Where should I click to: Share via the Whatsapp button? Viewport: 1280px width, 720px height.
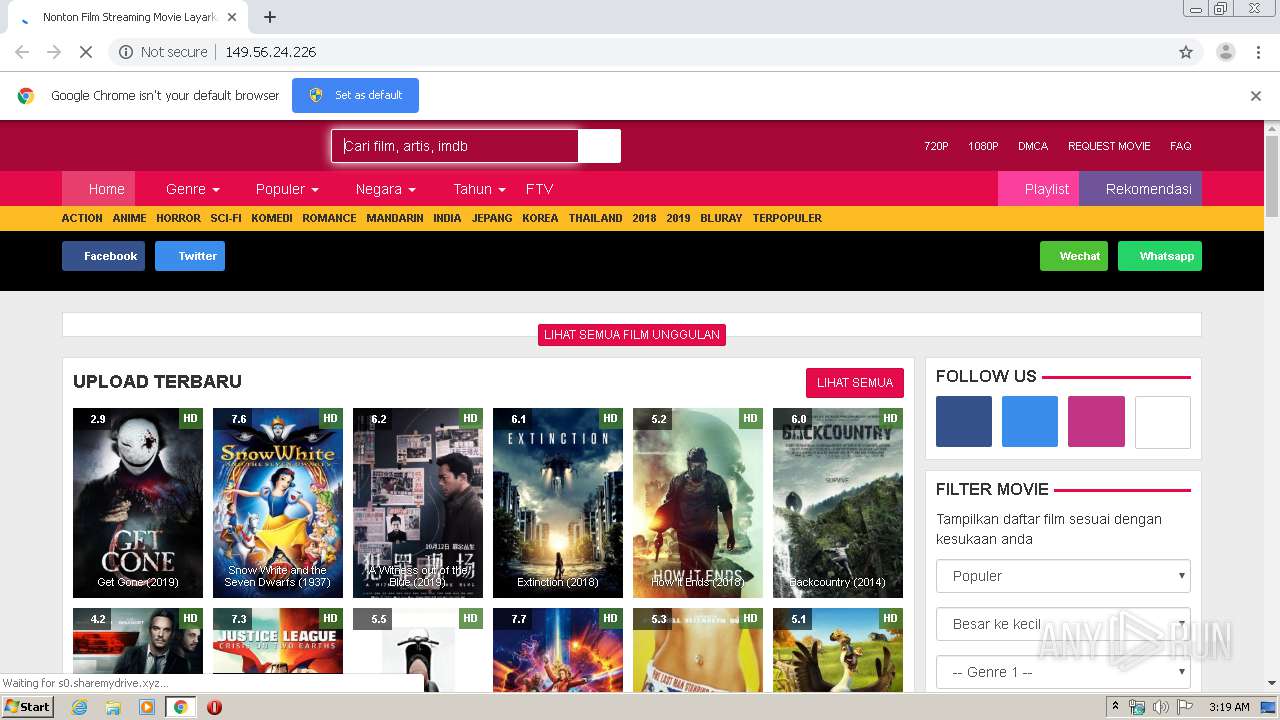tap(1160, 256)
